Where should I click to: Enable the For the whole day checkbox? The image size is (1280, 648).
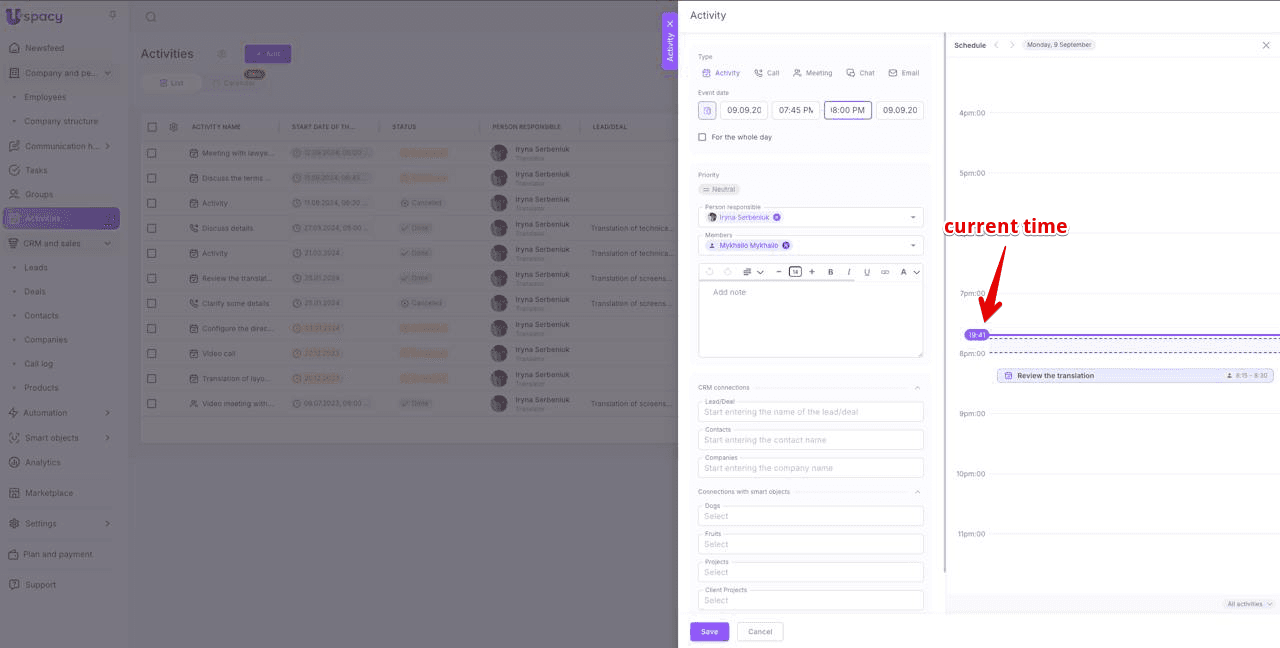(703, 137)
